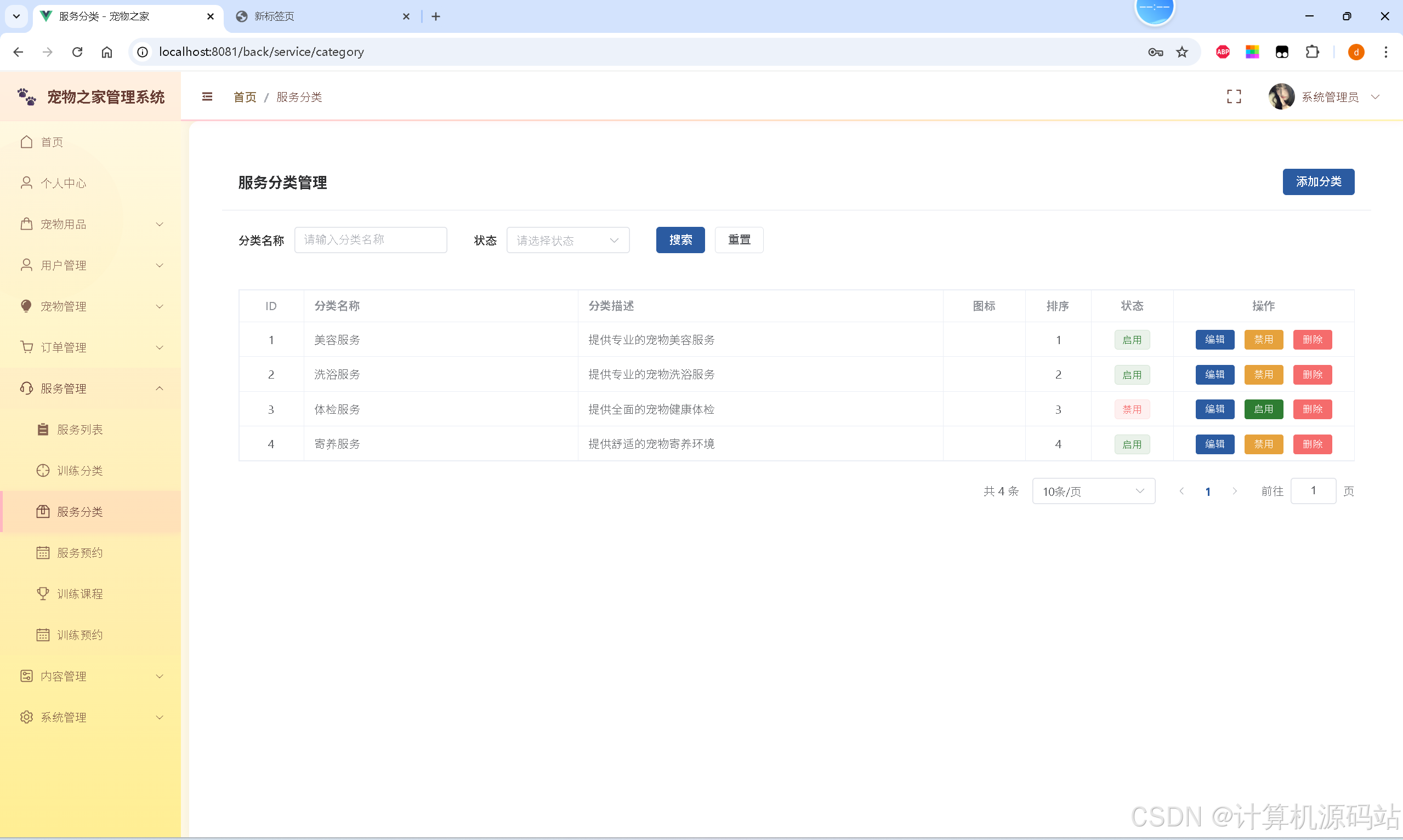Disable the 美容服务 category

pos(1263,340)
